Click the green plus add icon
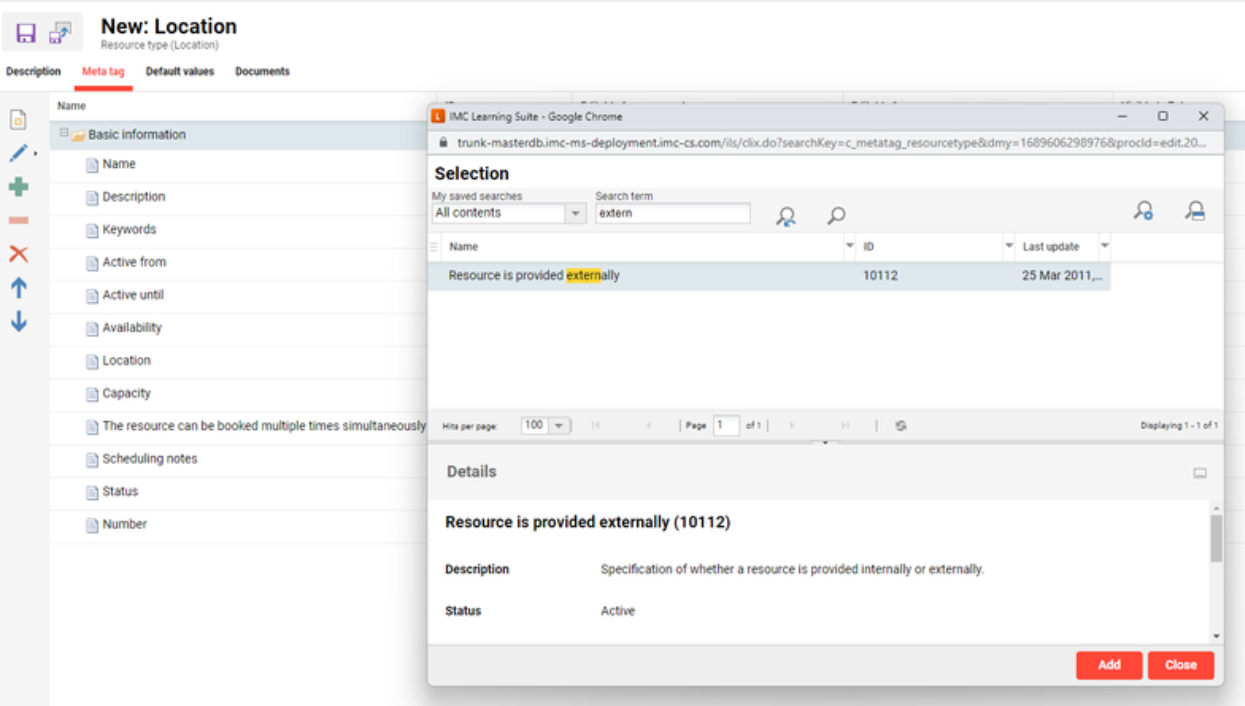 [x=18, y=187]
